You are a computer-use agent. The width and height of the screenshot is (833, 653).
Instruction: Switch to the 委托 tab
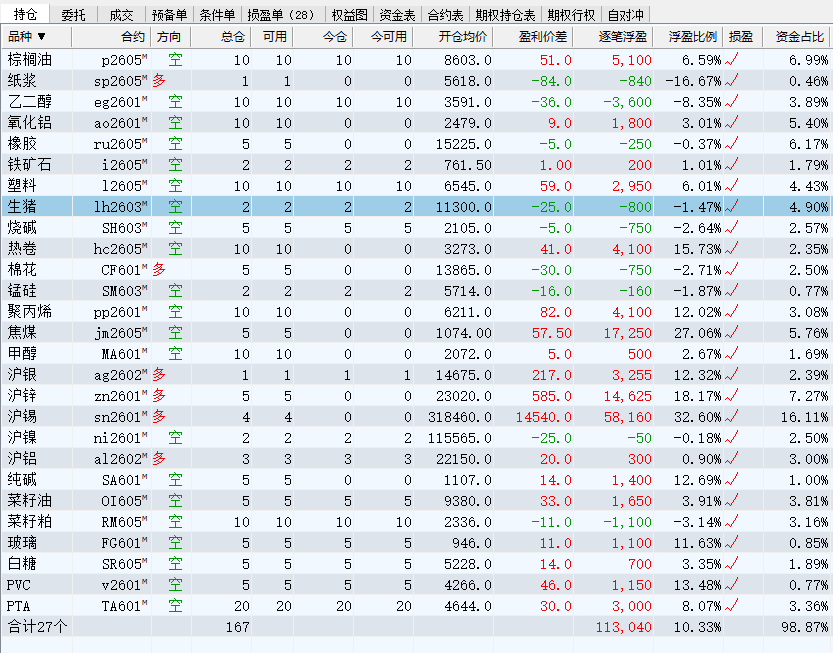coord(73,15)
